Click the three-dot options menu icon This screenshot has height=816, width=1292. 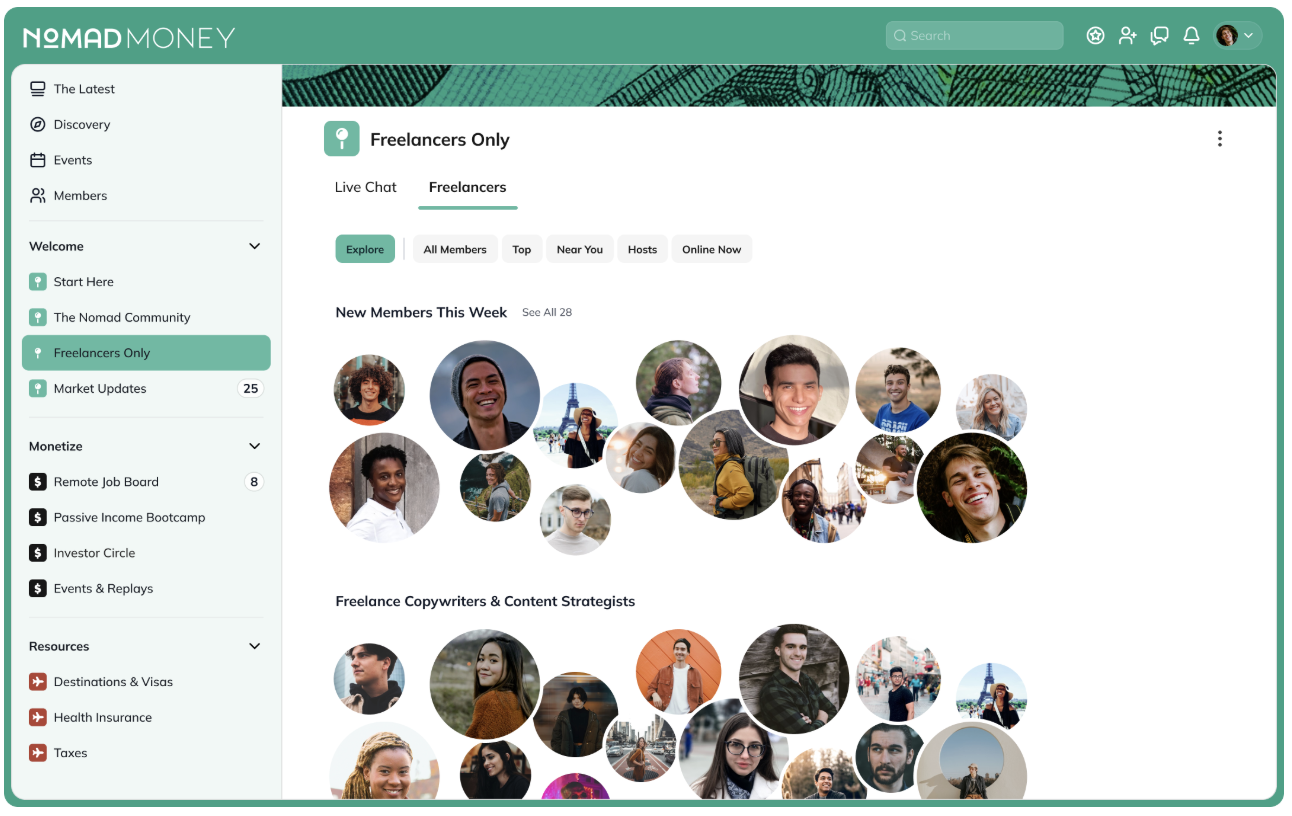pyautogui.click(x=1219, y=139)
